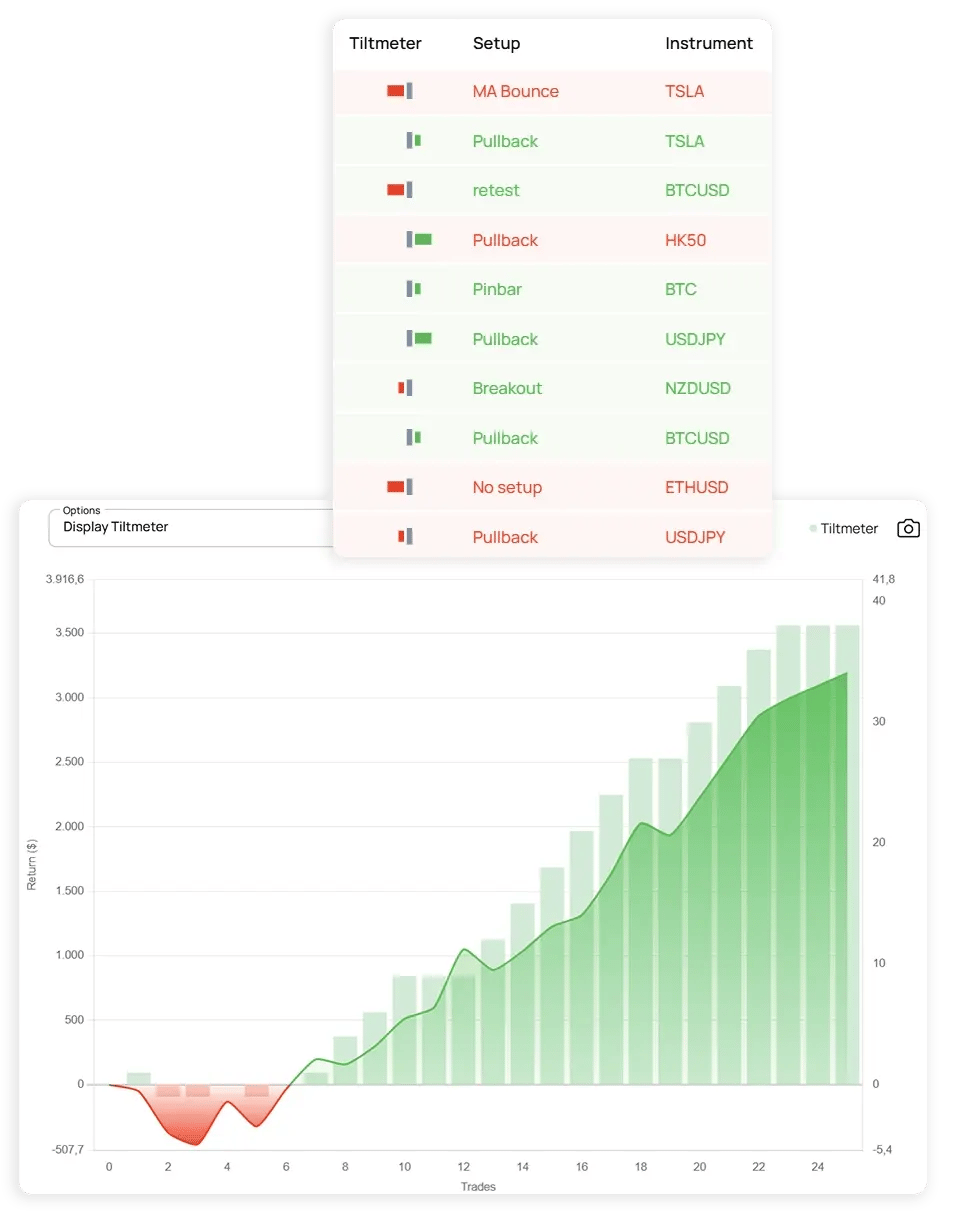The width and height of the screenshot is (957, 1227).
Task: Click the tiltmeter icon in No setup row
Action: point(399,487)
